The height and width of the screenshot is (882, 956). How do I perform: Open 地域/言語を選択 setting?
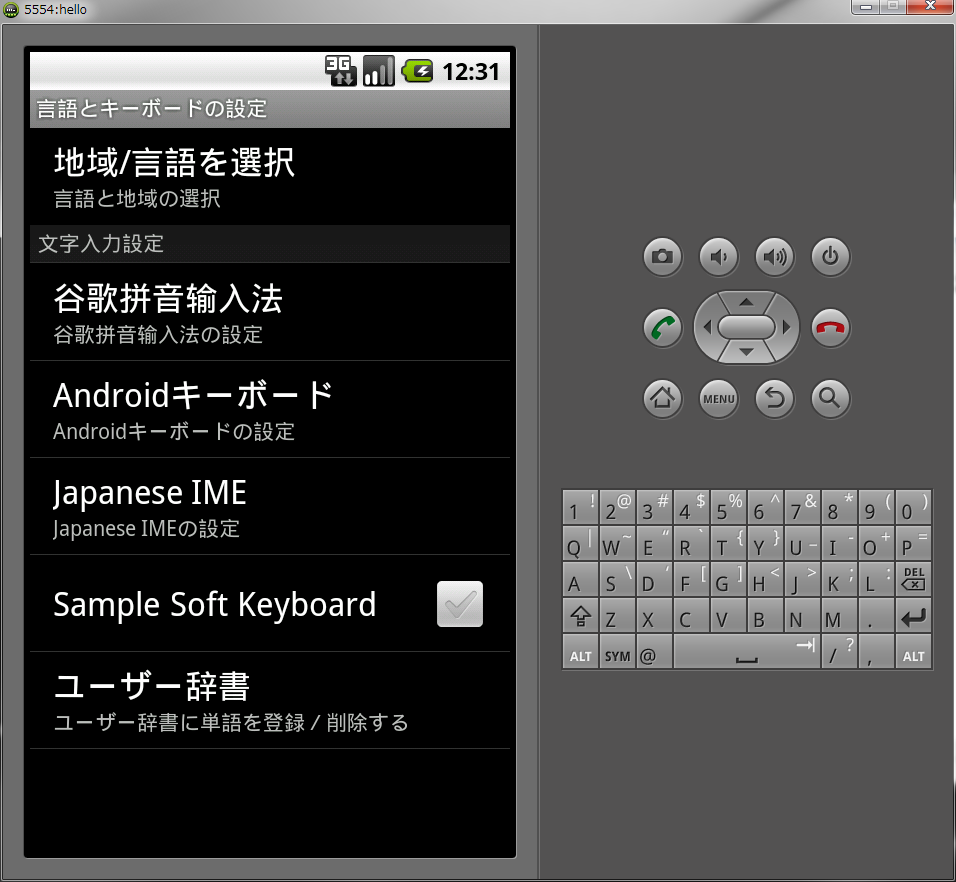[270, 177]
